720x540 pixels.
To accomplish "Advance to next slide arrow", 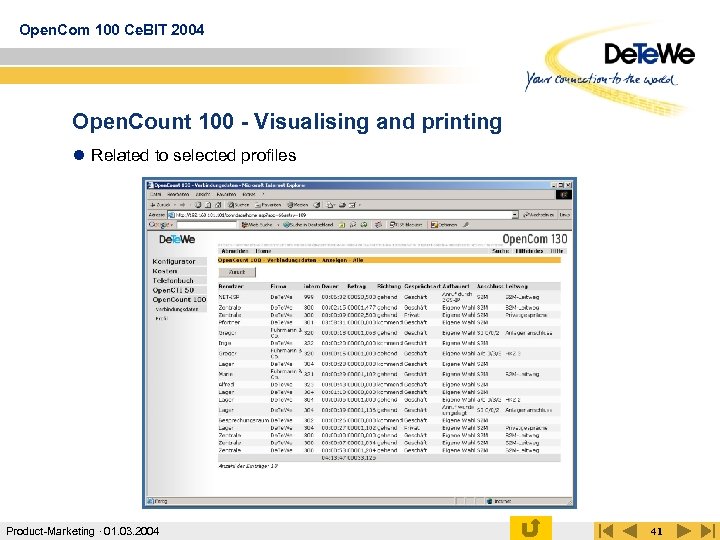I will 683,531.
